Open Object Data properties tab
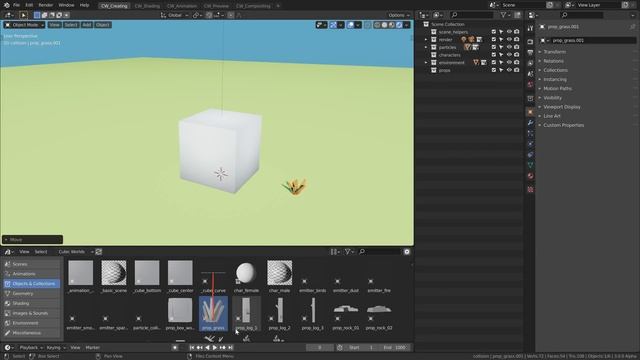 (530, 165)
